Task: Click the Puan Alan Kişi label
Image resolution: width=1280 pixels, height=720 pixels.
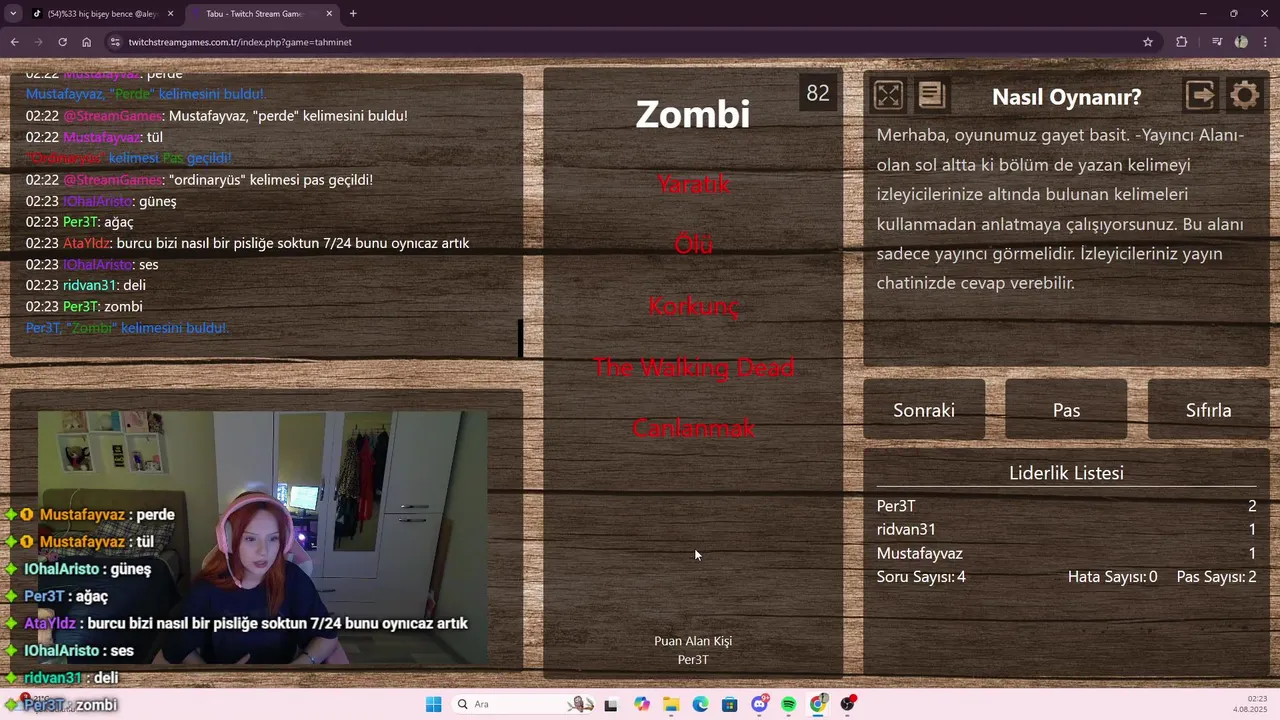Action: [693, 641]
